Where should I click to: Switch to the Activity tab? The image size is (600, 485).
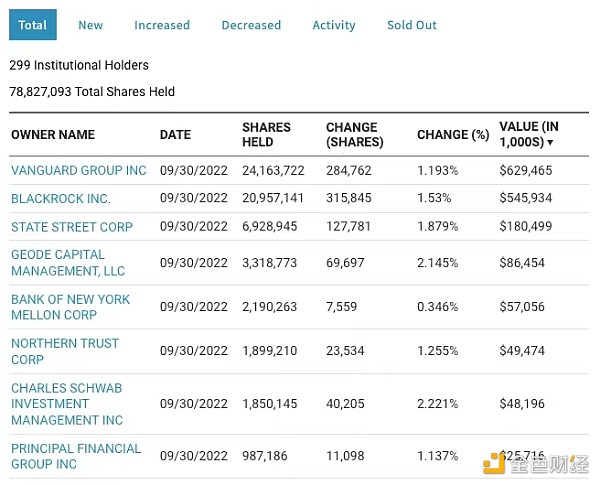[334, 25]
